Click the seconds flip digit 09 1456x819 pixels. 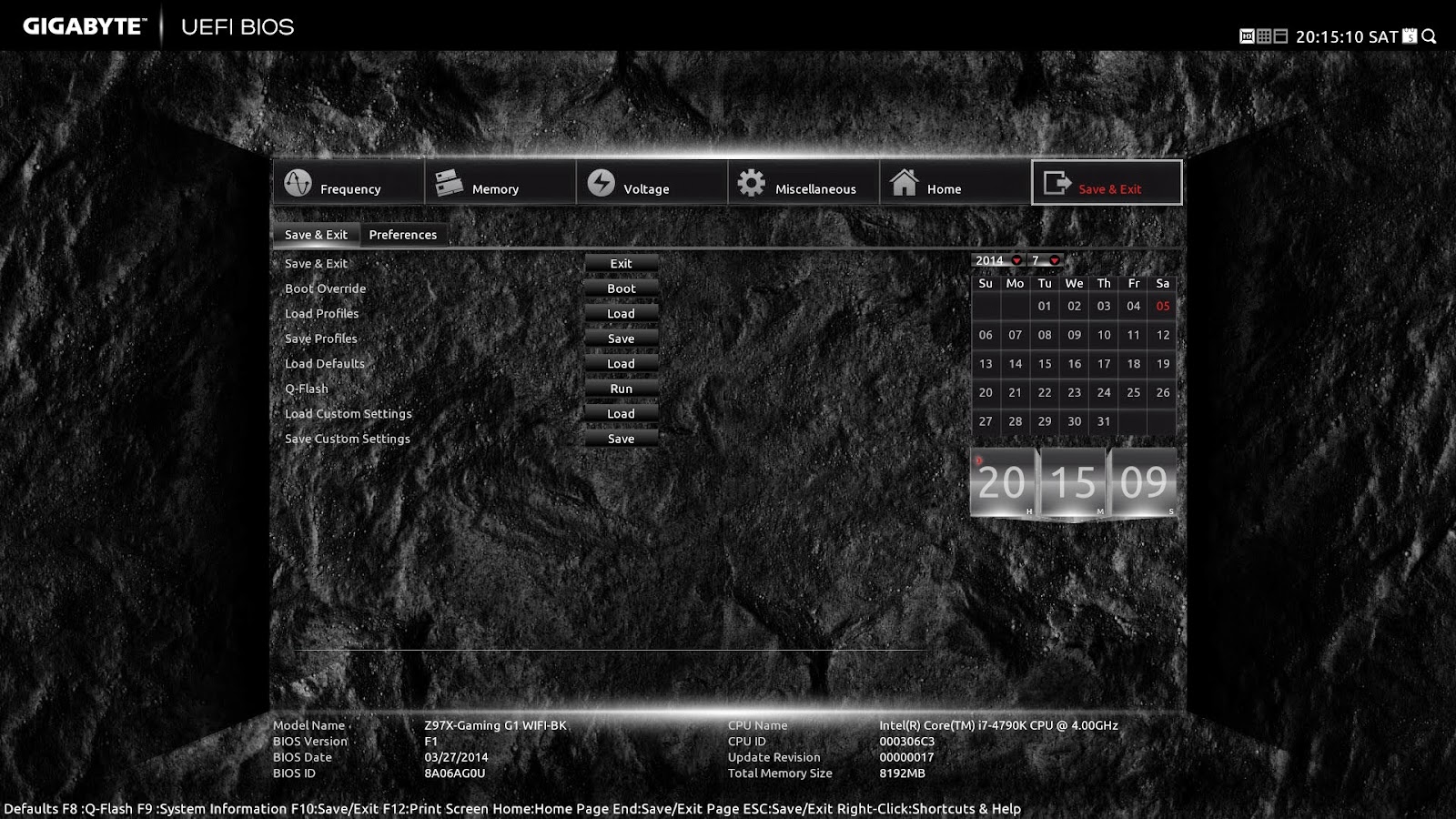click(x=1143, y=482)
